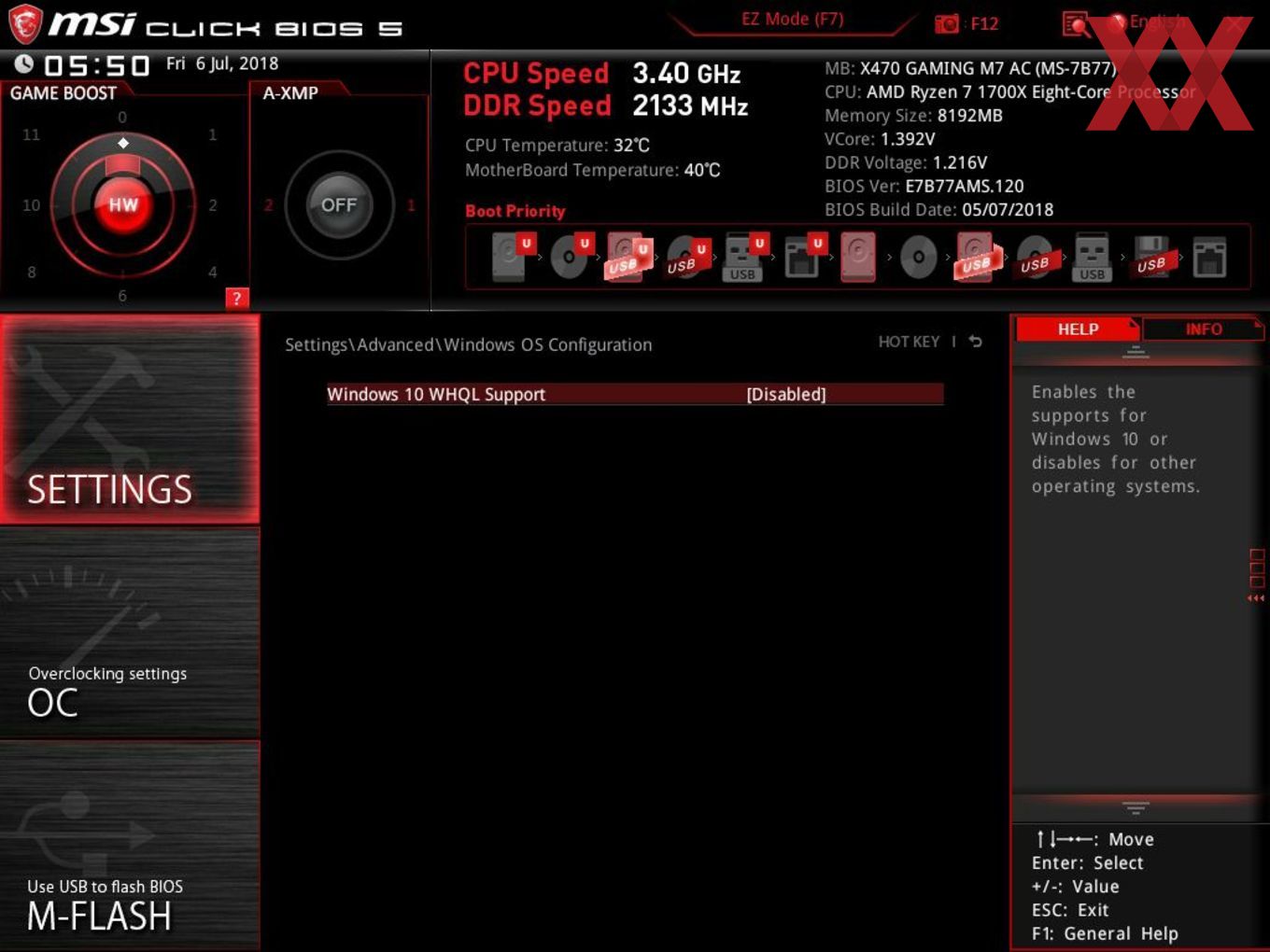Click the UEFI USB key boot icon
1270x952 pixels.
tap(746, 257)
